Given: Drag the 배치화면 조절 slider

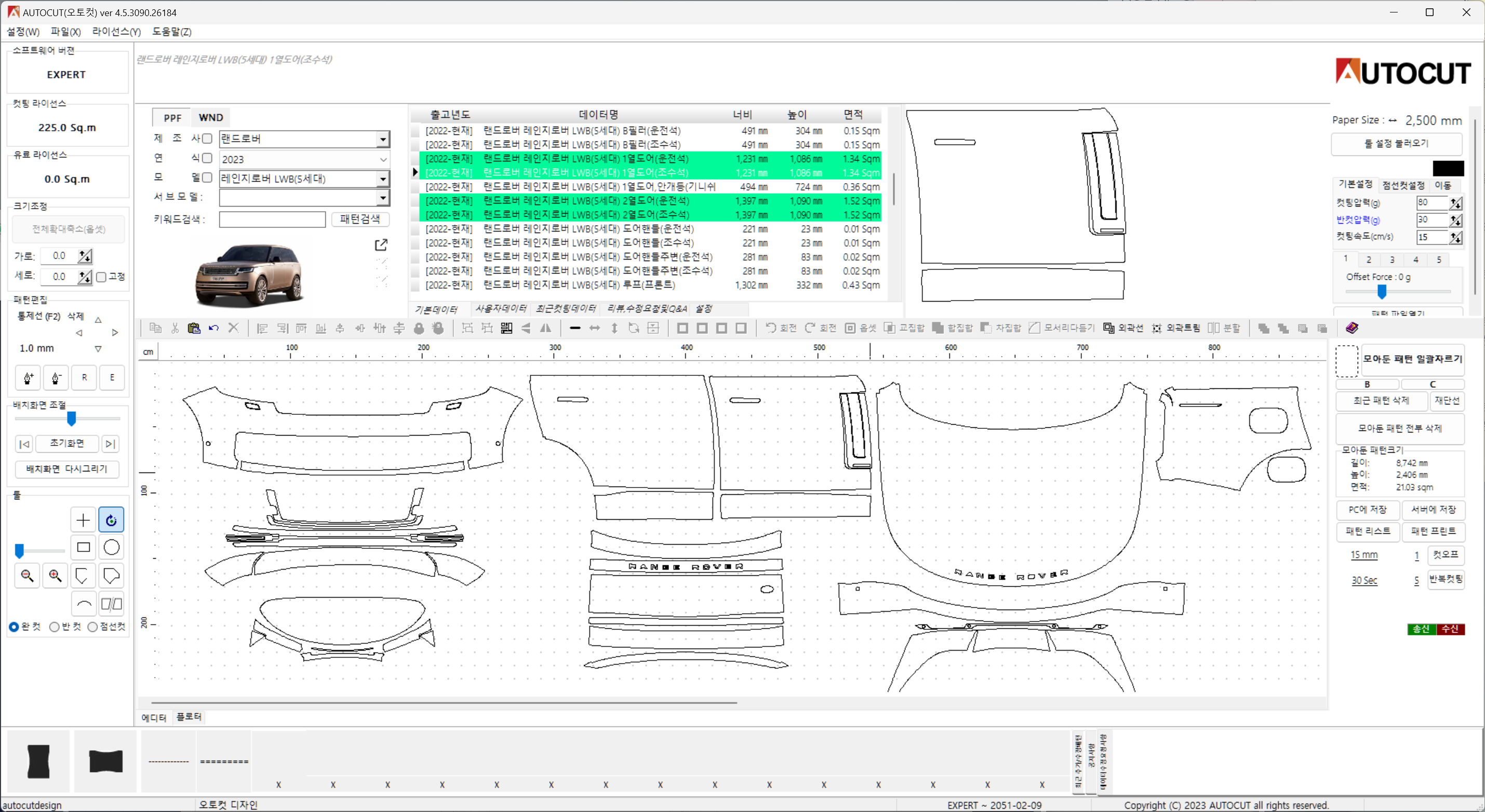Looking at the screenshot, I should pos(71,419).
